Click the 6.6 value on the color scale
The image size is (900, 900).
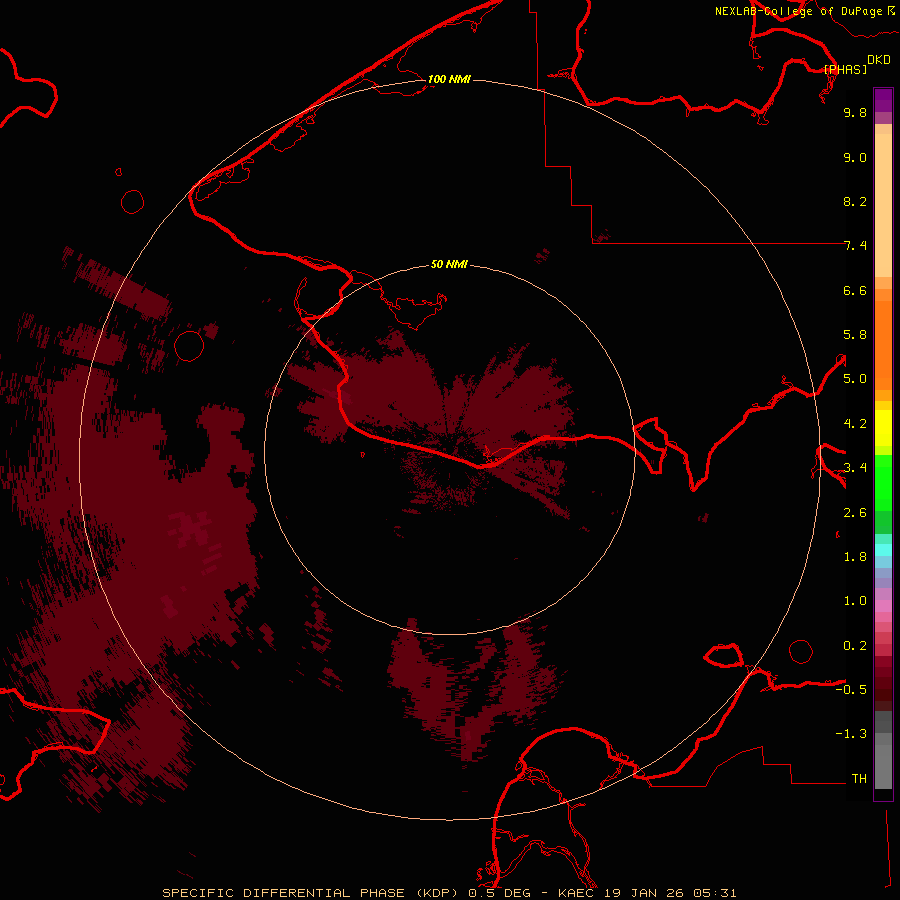855,290
